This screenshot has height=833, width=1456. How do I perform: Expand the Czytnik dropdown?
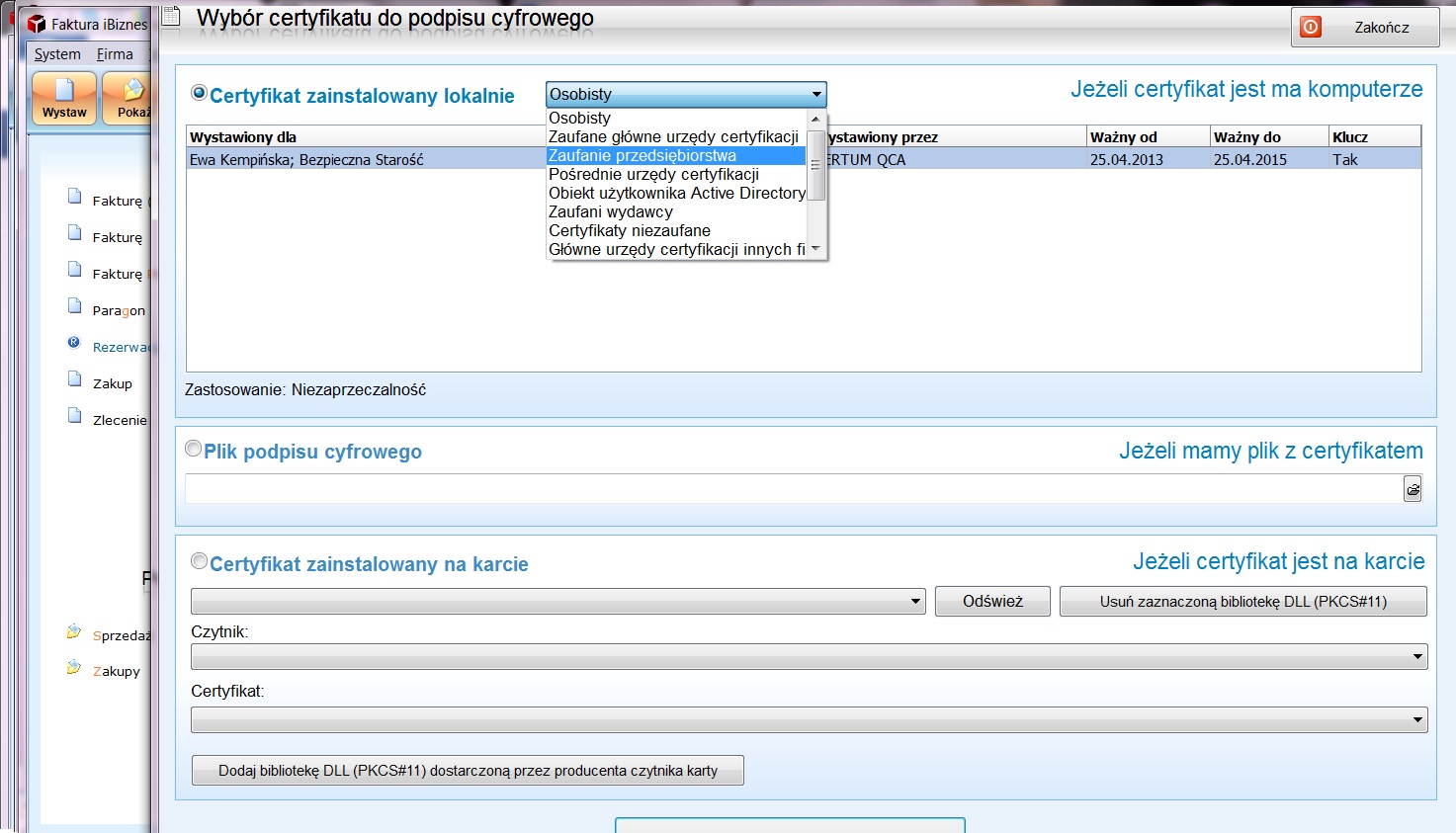1417,656
